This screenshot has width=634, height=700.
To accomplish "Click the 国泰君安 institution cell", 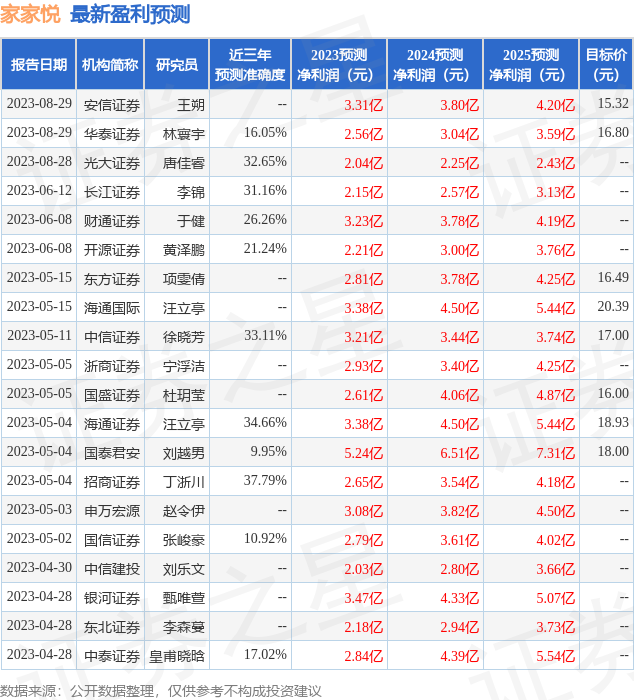I will (112, 454).
